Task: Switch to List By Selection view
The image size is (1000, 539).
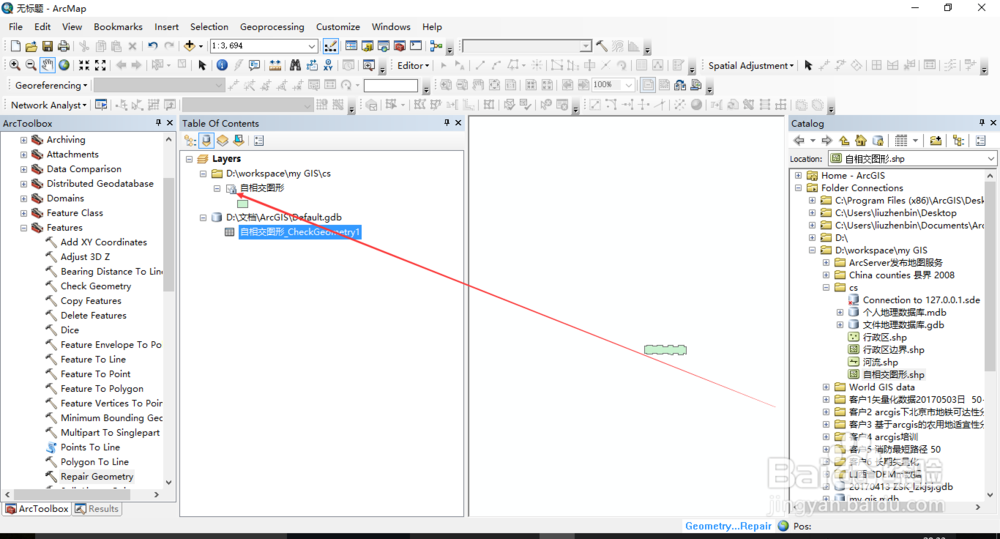Action: pos(238,141)
